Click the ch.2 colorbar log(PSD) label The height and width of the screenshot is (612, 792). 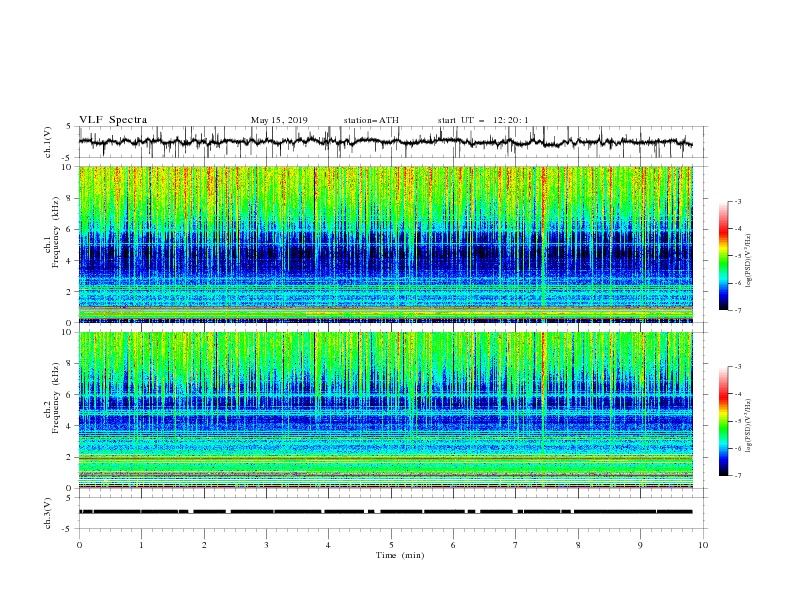(x=750, y=426)
